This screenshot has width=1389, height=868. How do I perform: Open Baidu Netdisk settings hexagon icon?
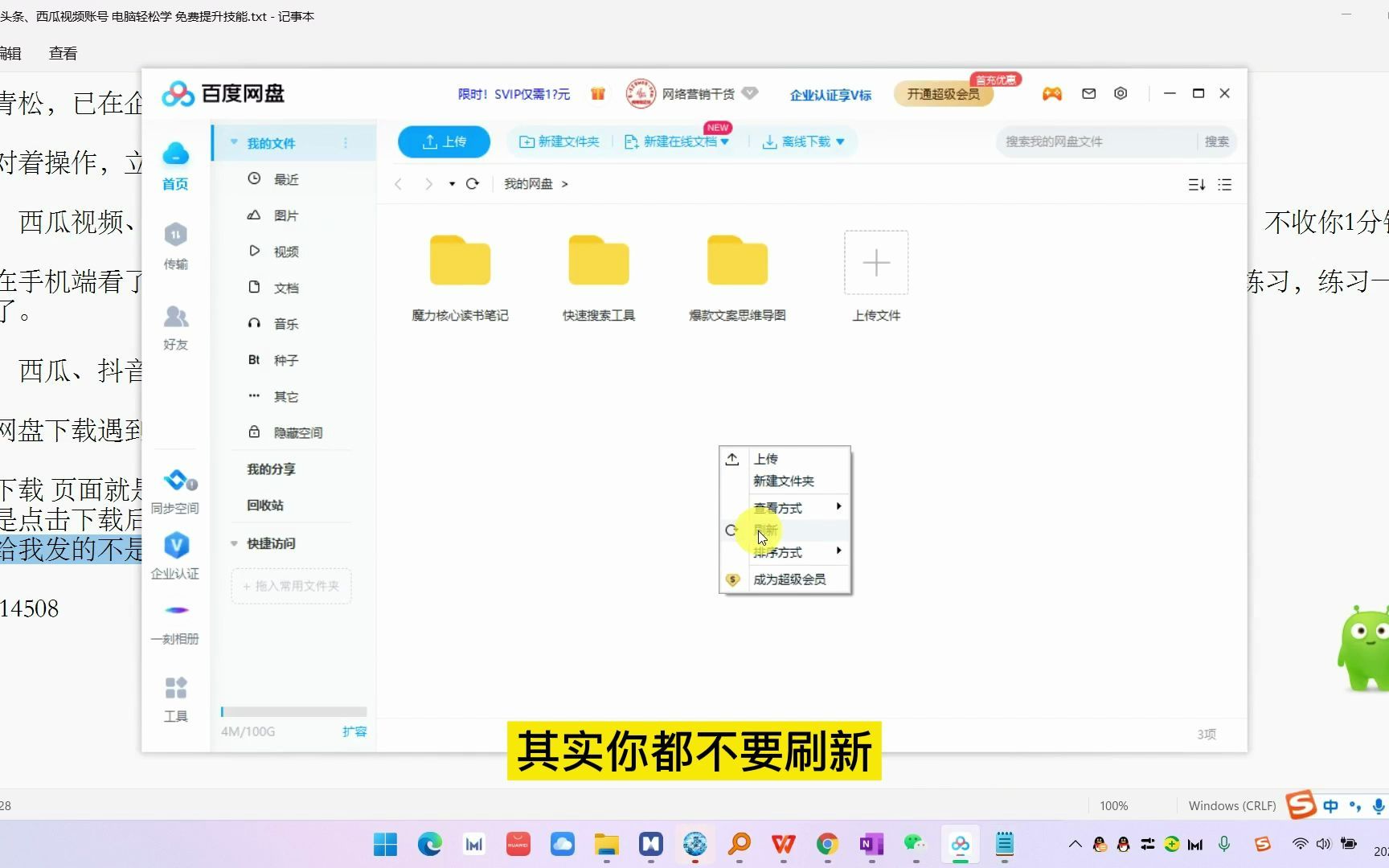point(1121,93)
